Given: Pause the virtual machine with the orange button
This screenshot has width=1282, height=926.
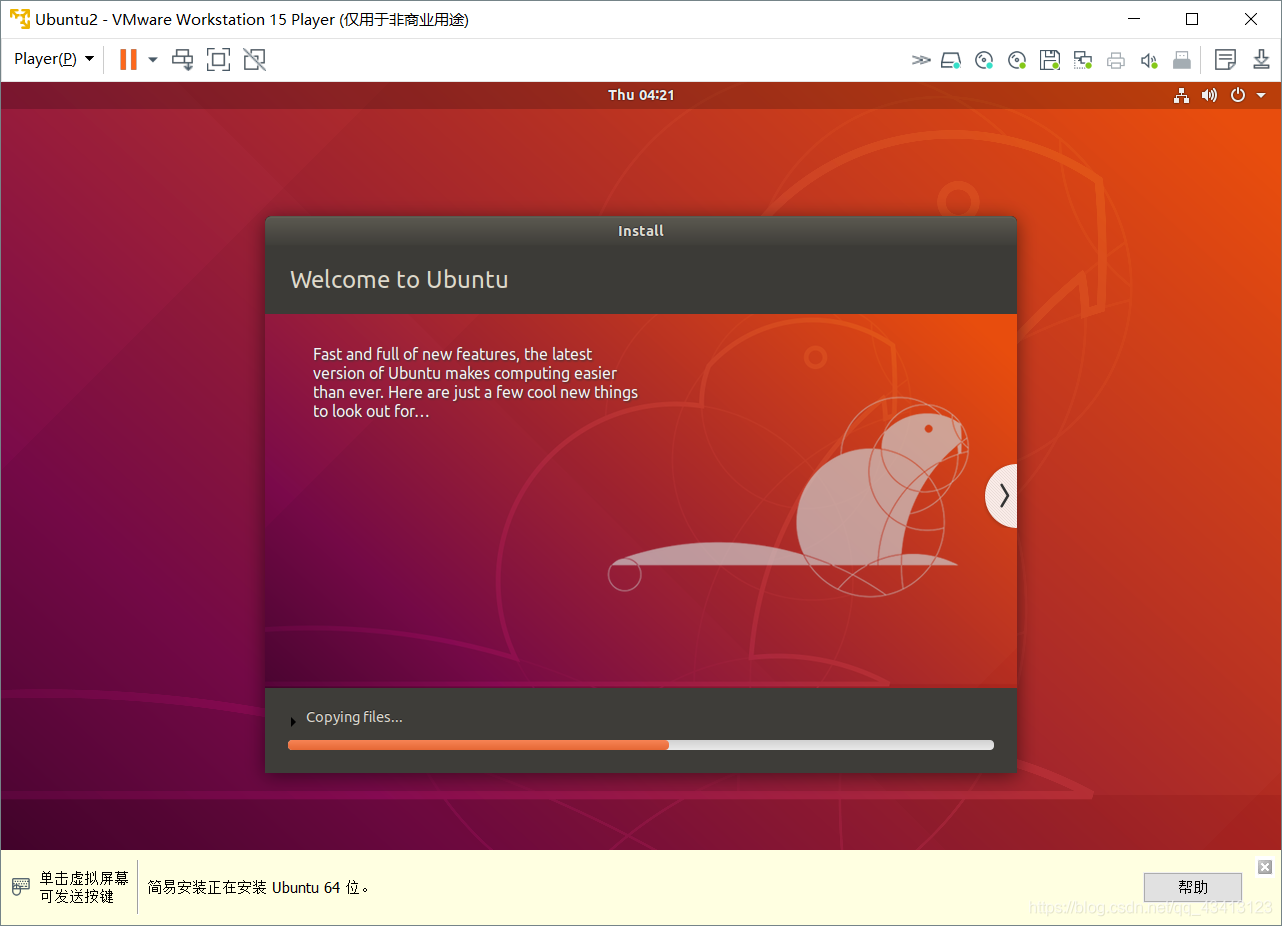Looking at the screenshot, I should (128, 59).
